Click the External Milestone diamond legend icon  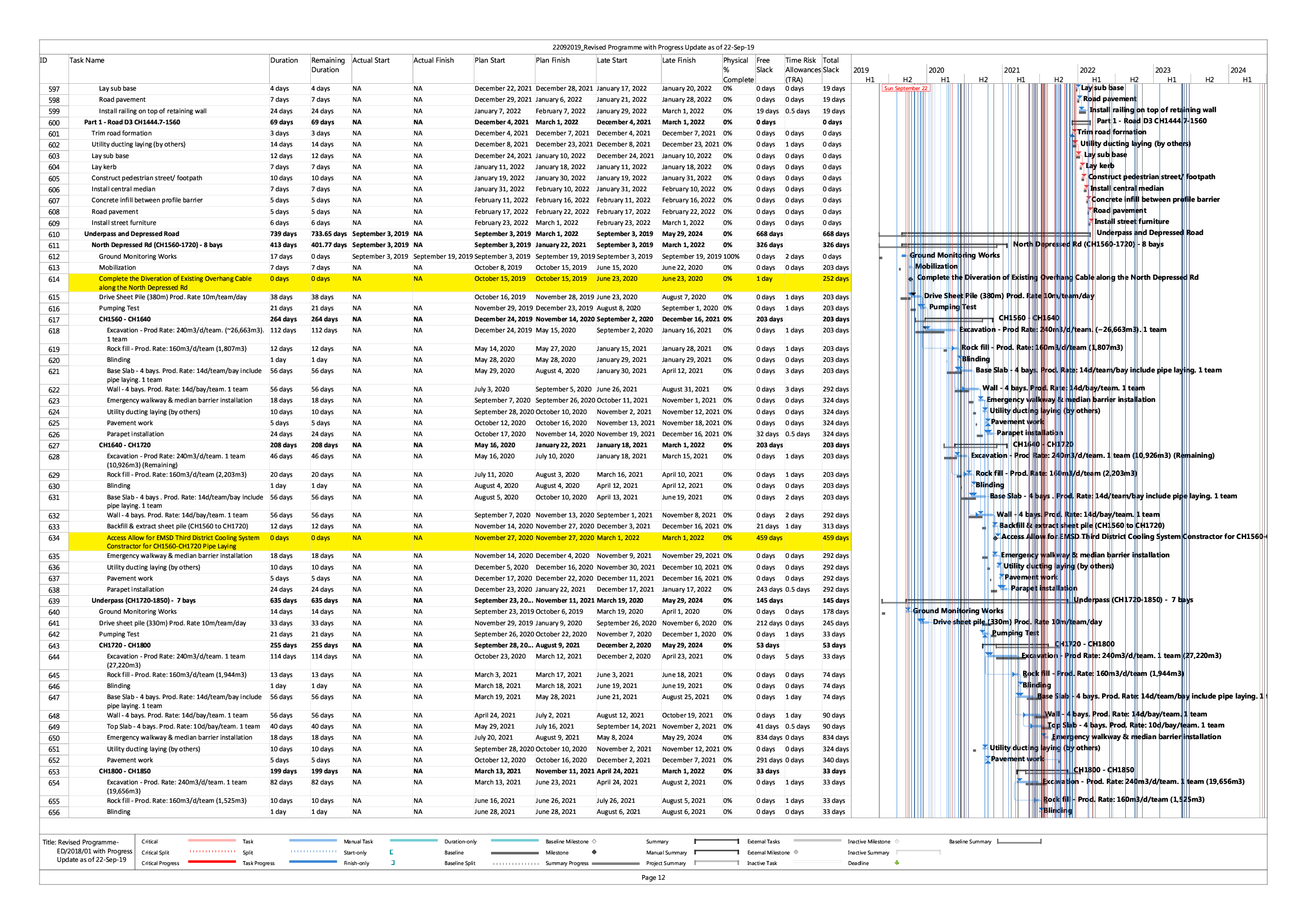click(x=796, y=852)
